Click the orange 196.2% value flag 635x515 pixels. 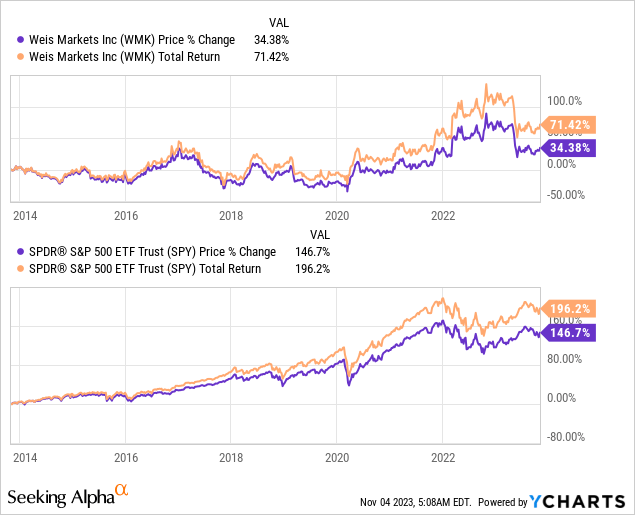[x=570, y=310]
